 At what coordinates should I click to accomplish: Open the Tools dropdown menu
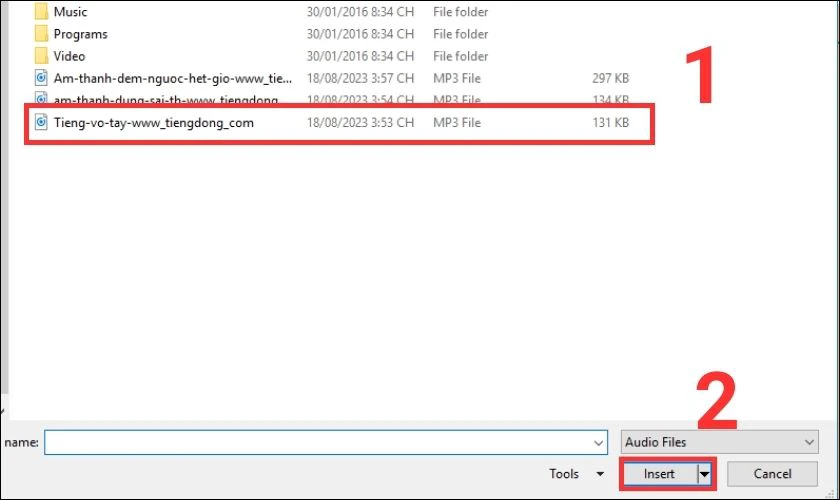[576, 474]
